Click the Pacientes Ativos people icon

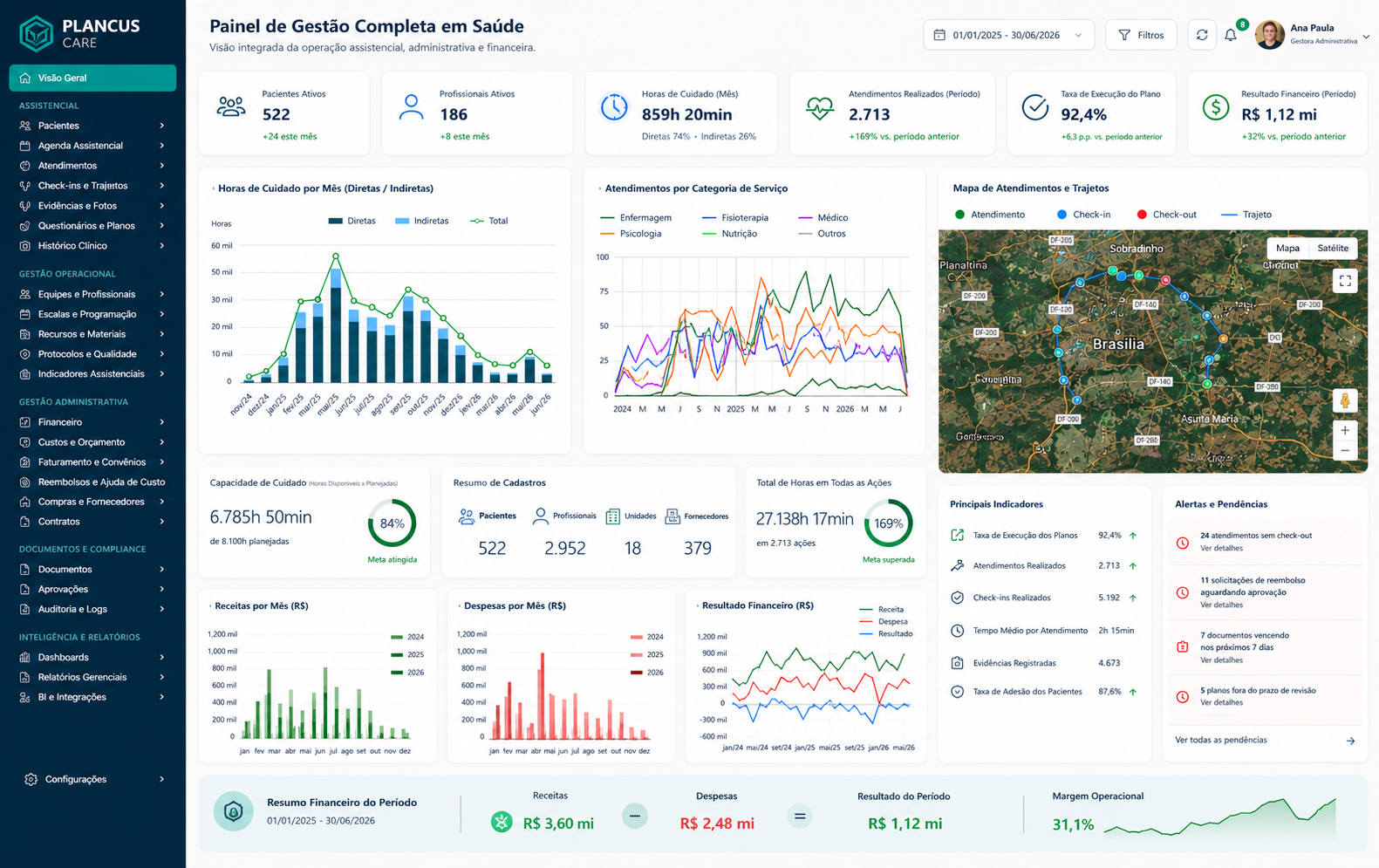(231, 107)
